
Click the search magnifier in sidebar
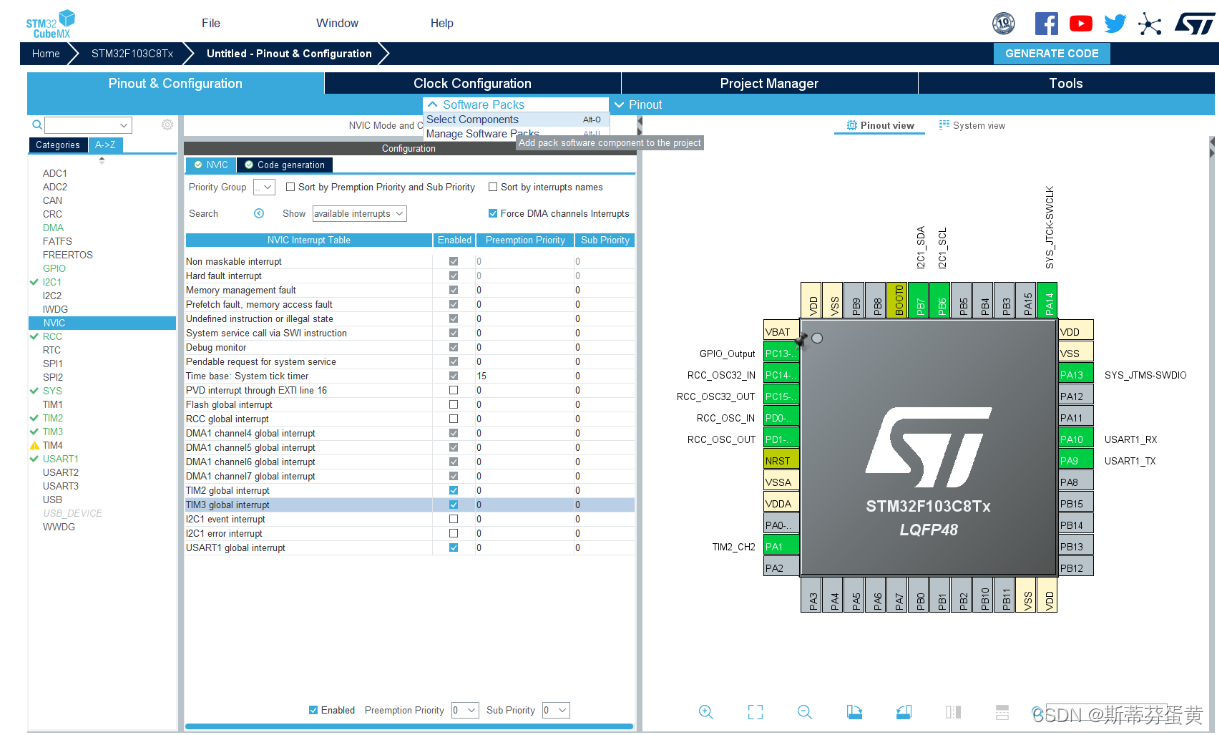pos(37,125)
